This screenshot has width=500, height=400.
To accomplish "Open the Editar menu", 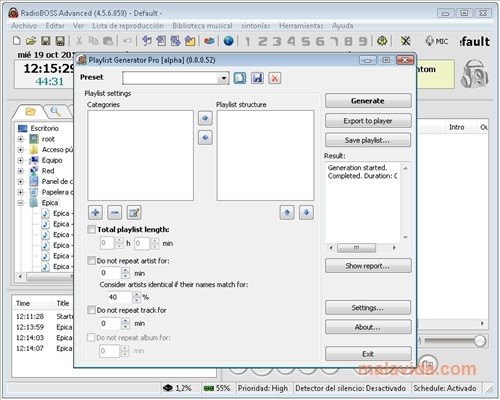I will click(55, 26).
